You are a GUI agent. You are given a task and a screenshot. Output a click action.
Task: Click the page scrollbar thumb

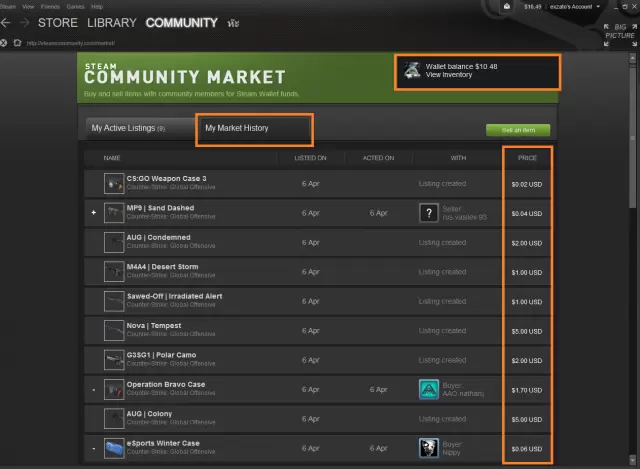[633, 137]
